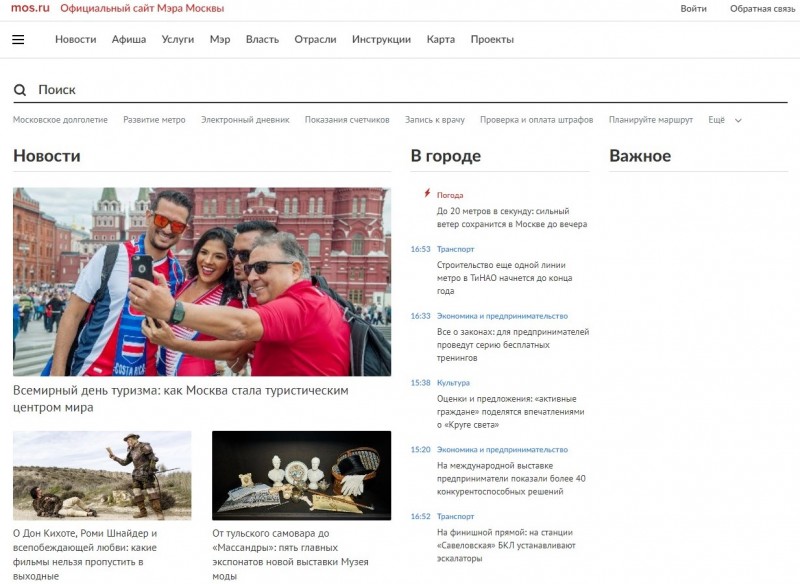Open the Оценки и предложения news item
This screenshot has width=800, height=584.
click(x=510, y=412)
